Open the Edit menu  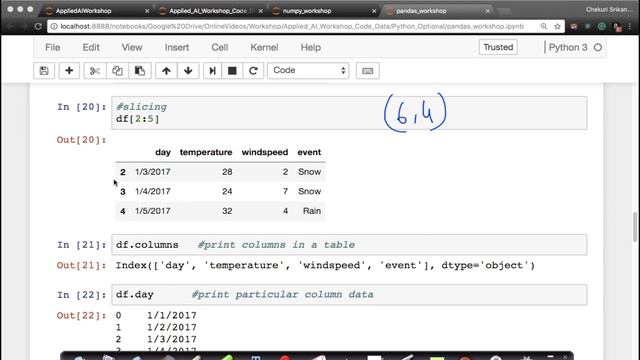click(x=91, y=47)
